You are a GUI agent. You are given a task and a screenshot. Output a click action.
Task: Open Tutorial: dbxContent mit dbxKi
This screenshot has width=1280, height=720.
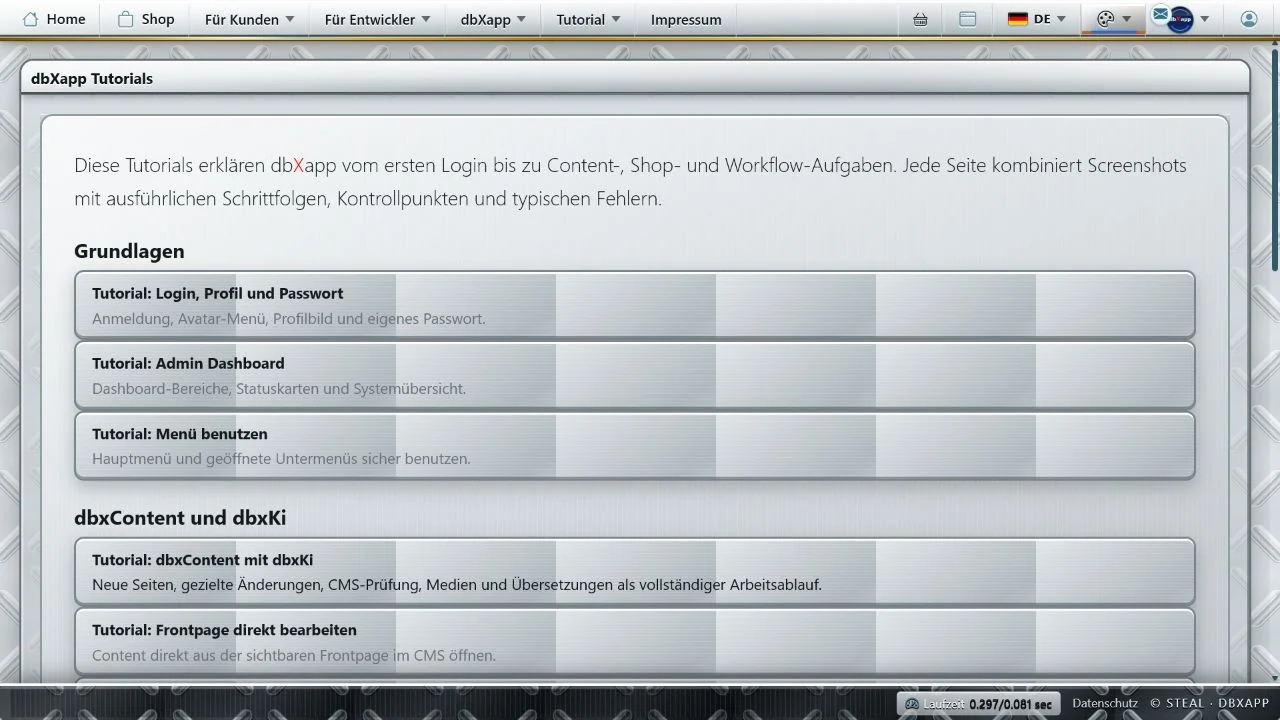point(635,572)
